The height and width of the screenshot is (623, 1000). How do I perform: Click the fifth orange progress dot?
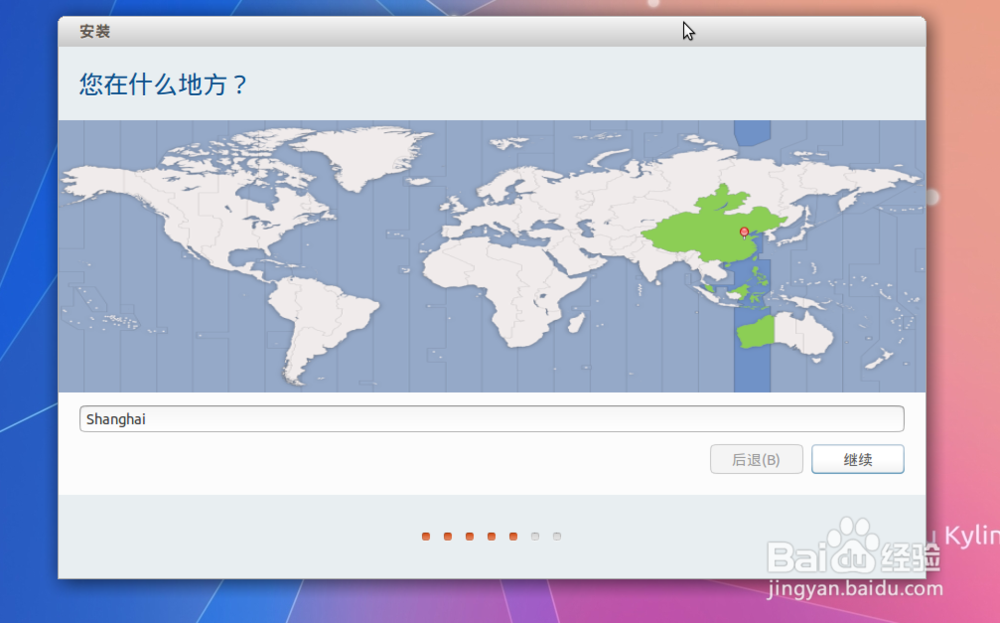[x=513, y=536]
